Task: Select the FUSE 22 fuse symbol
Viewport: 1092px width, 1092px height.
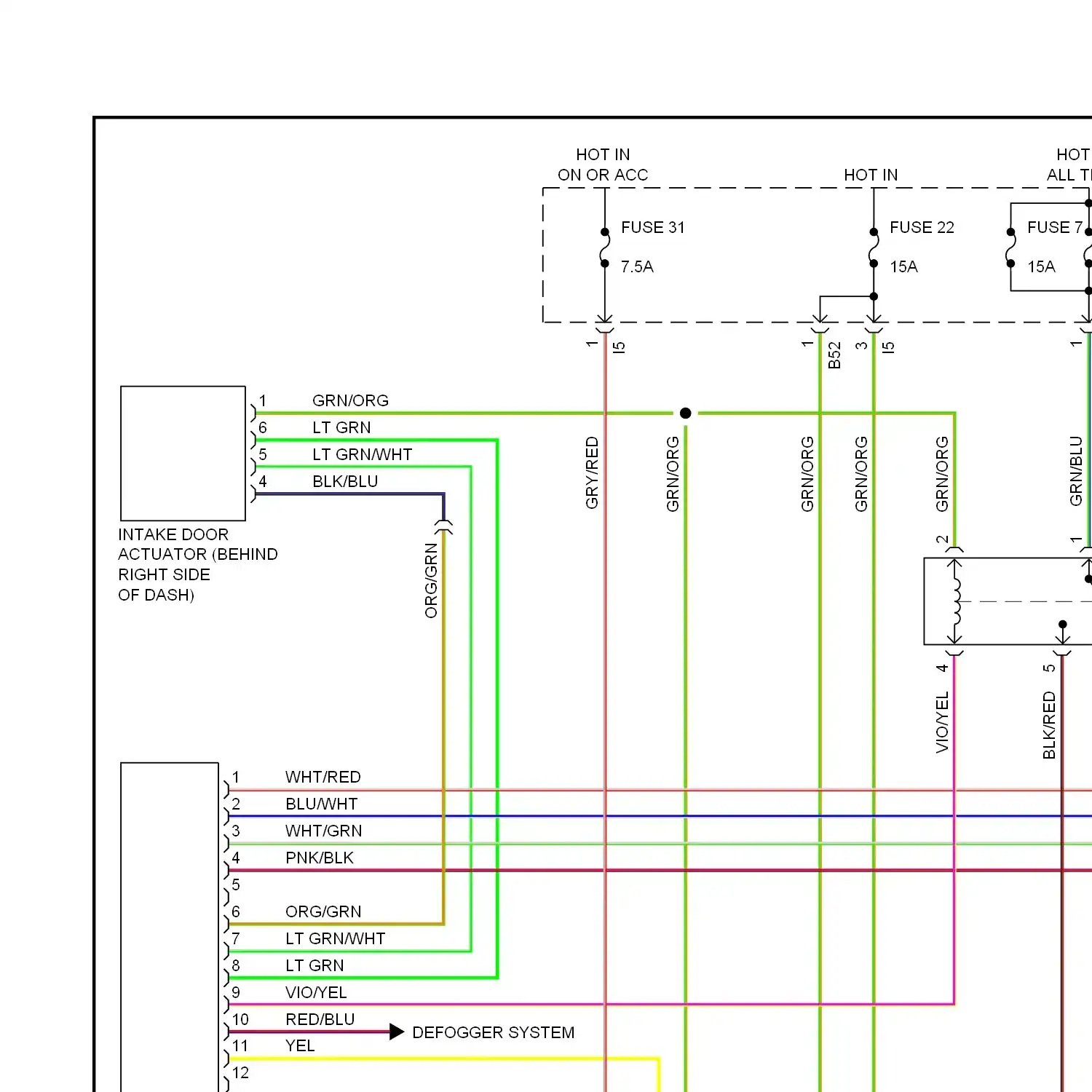Action: 874,248
